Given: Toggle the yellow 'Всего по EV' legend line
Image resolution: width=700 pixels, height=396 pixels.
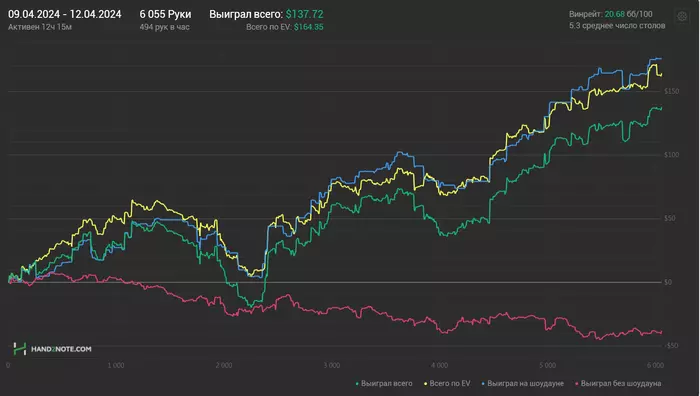Looking at the screenshot, I should [x=447, y=383].
